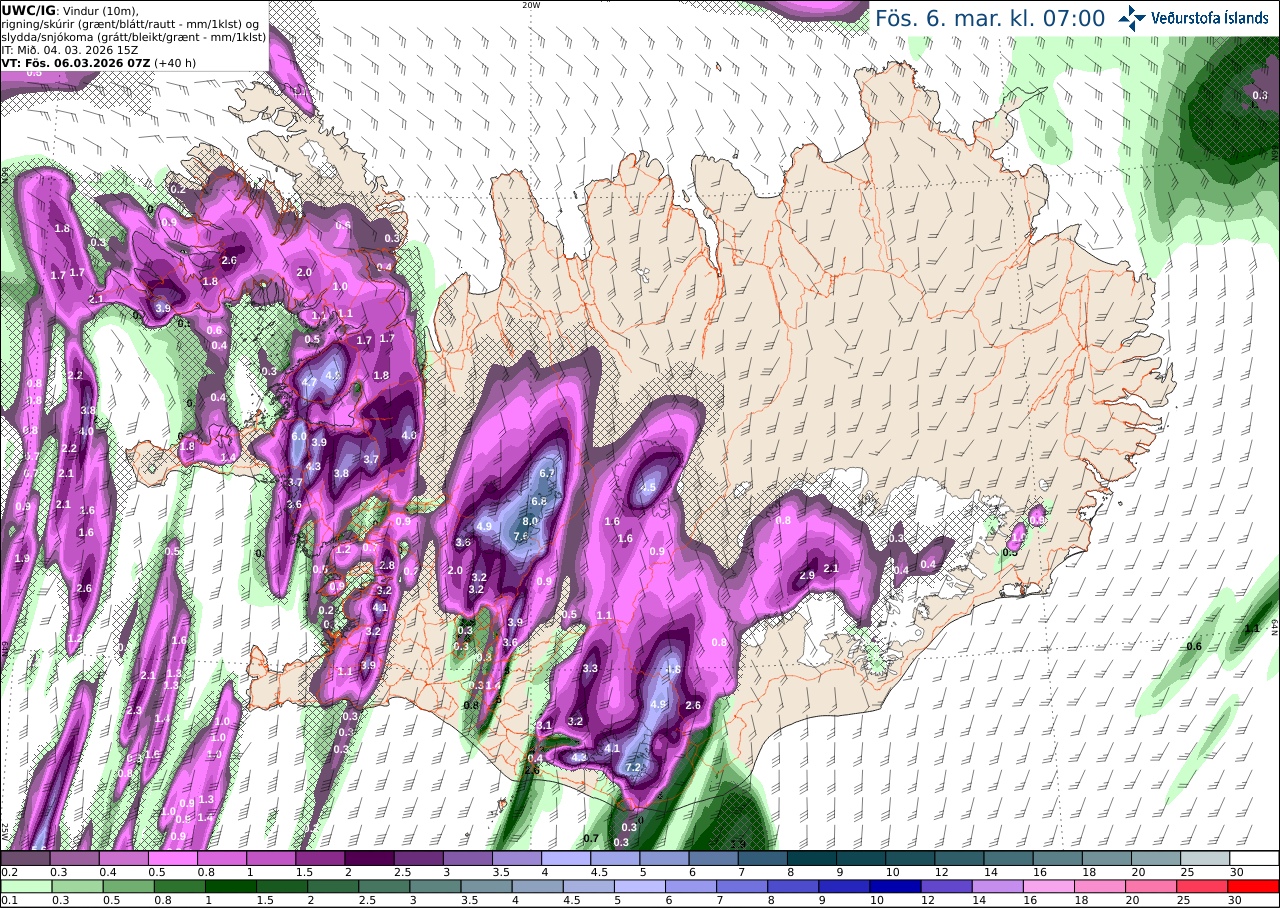
Task: Pick upper legend pale grey swatch 25 to 30
Action: tap(1205, 858)
